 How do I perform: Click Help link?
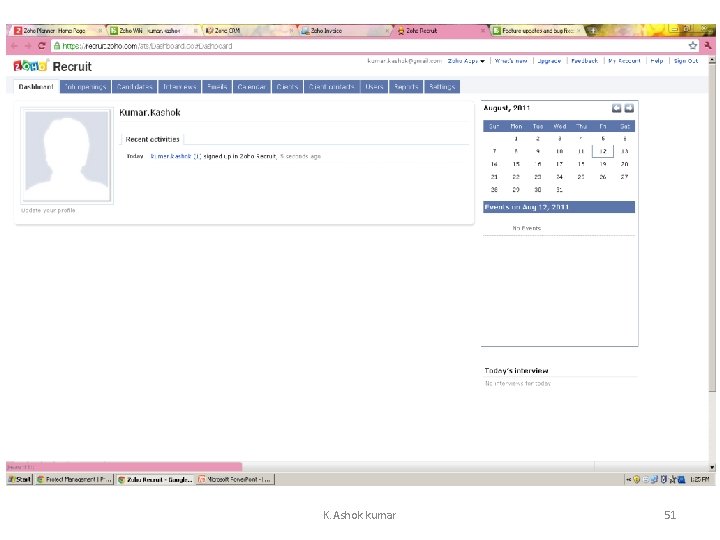[657, 61]
